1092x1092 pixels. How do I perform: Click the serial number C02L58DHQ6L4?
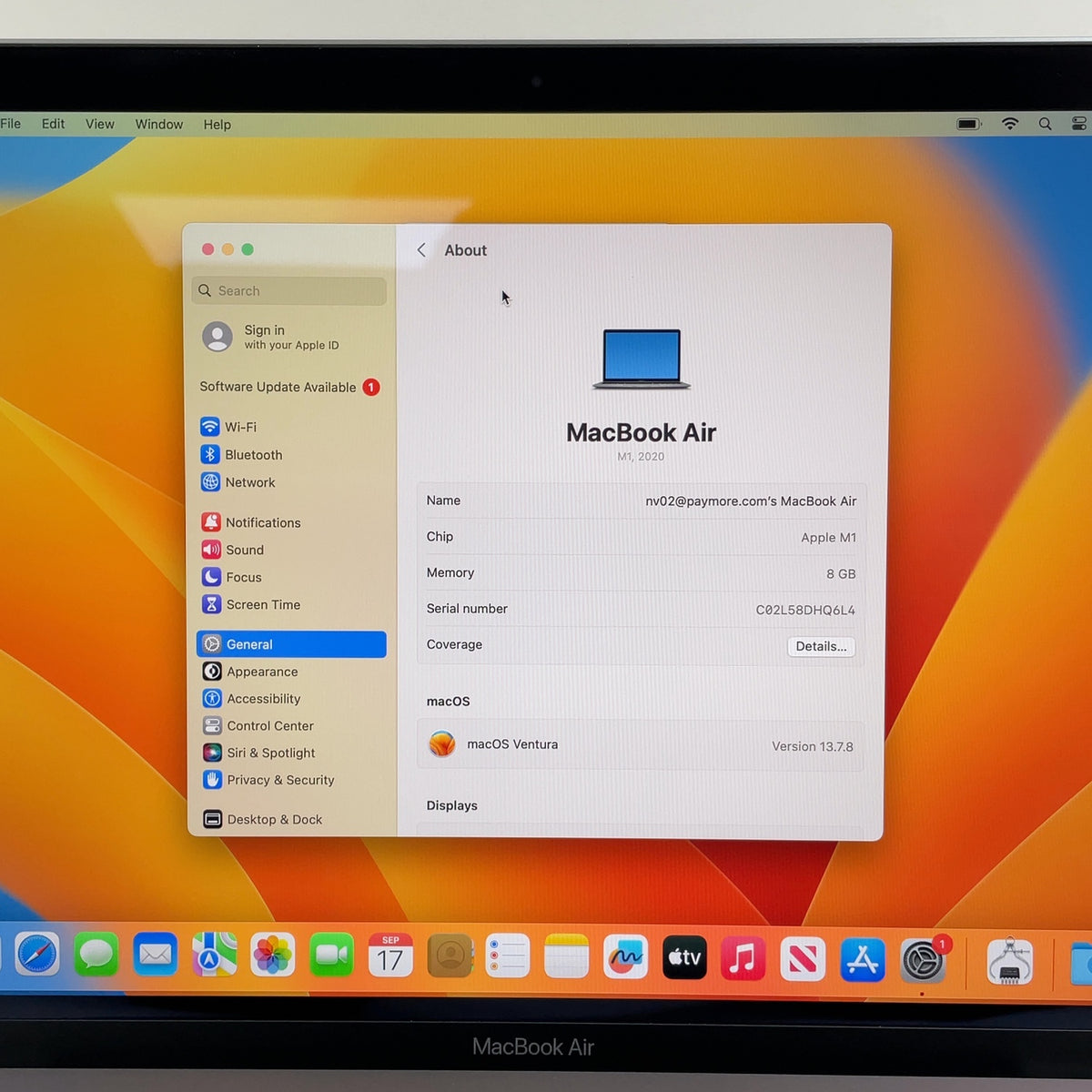805,610
